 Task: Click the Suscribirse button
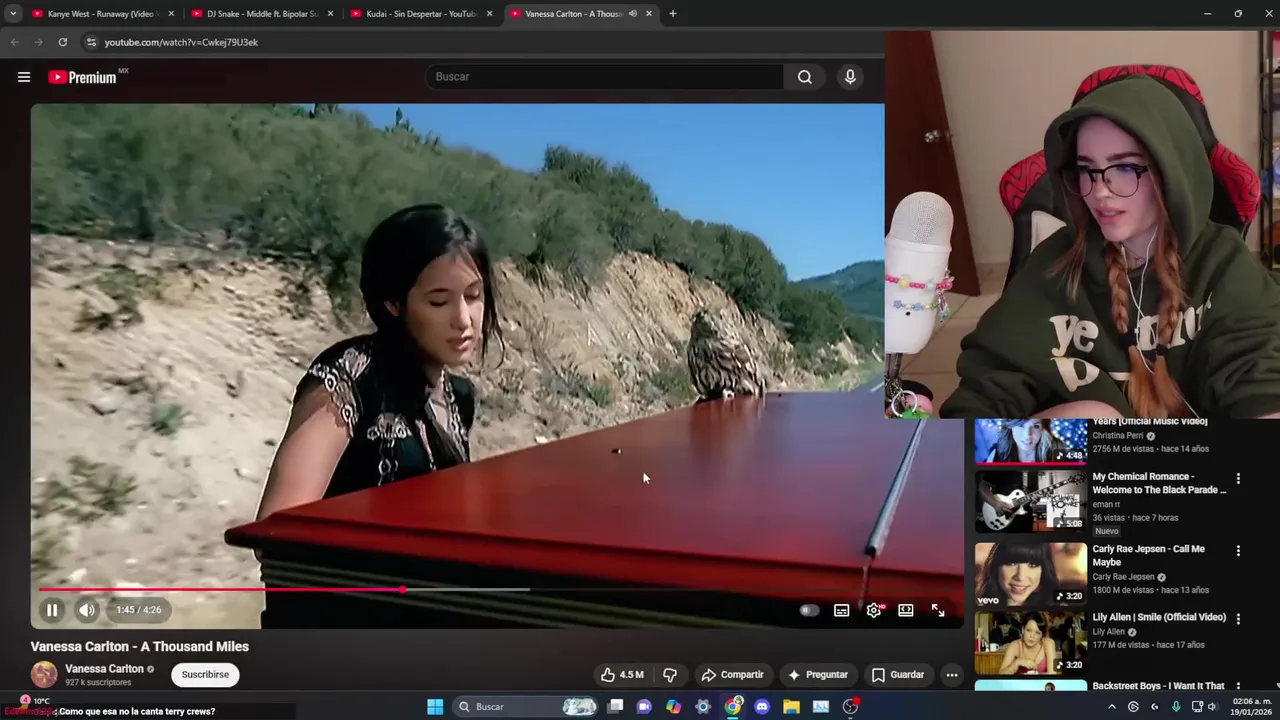(205, 675)
